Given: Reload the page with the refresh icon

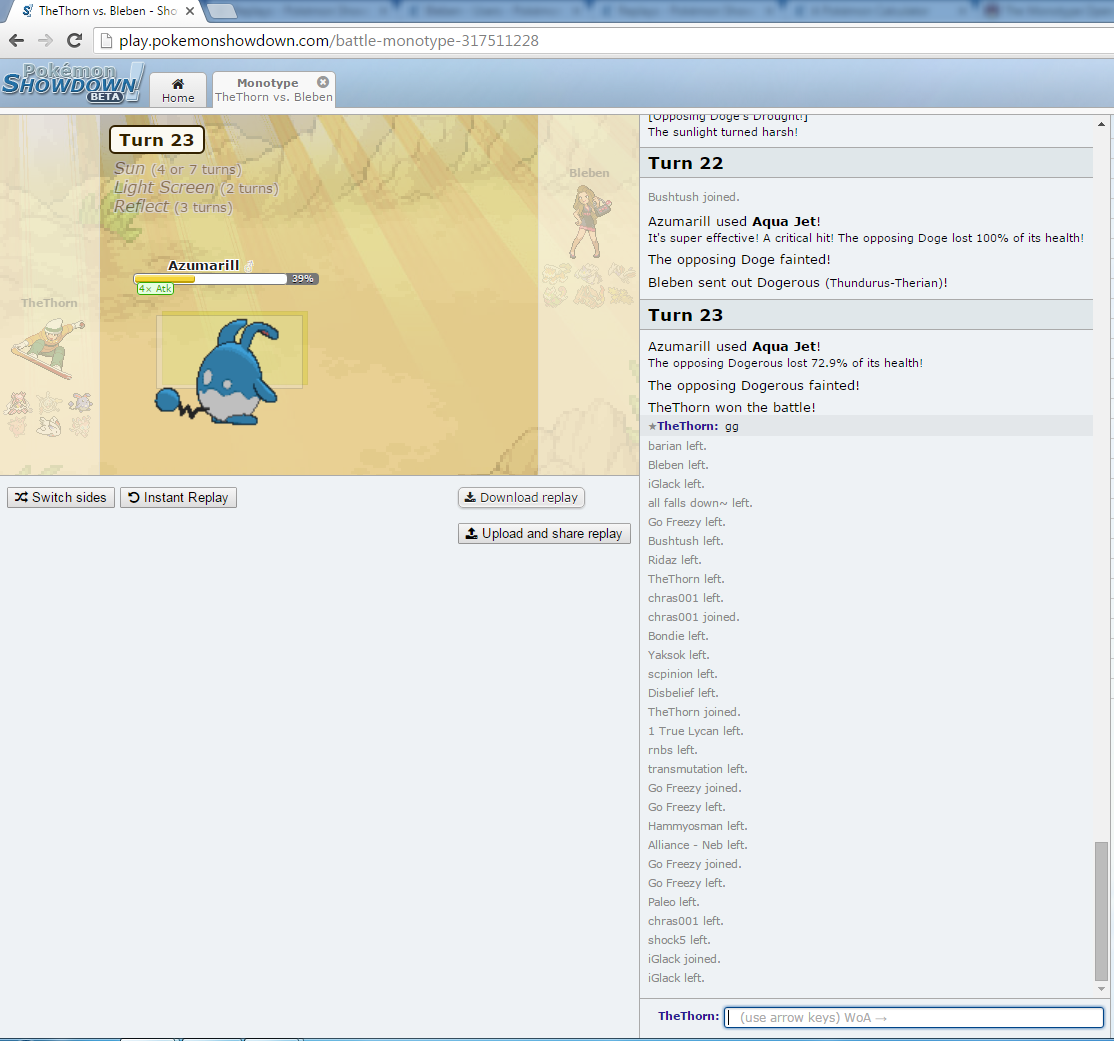Looking at the screenshot, I should click(x=74, y=41).
